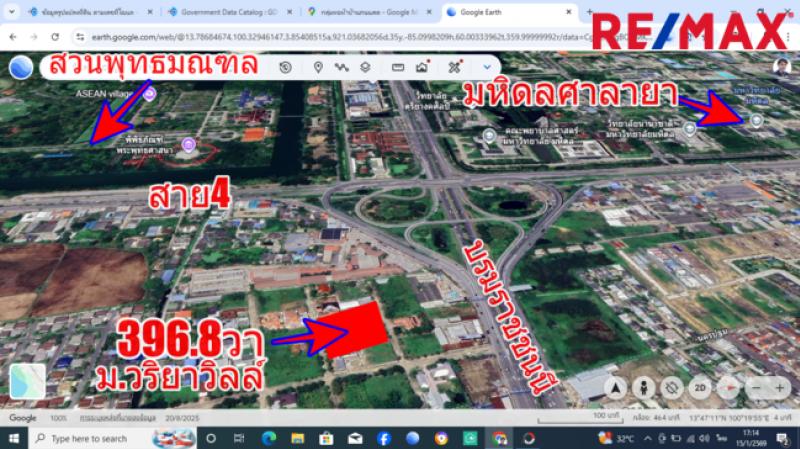Activate the ruler measure tool
Image resolution: width=800 pixels, height=449 pixels.
(x=398, y=67)
